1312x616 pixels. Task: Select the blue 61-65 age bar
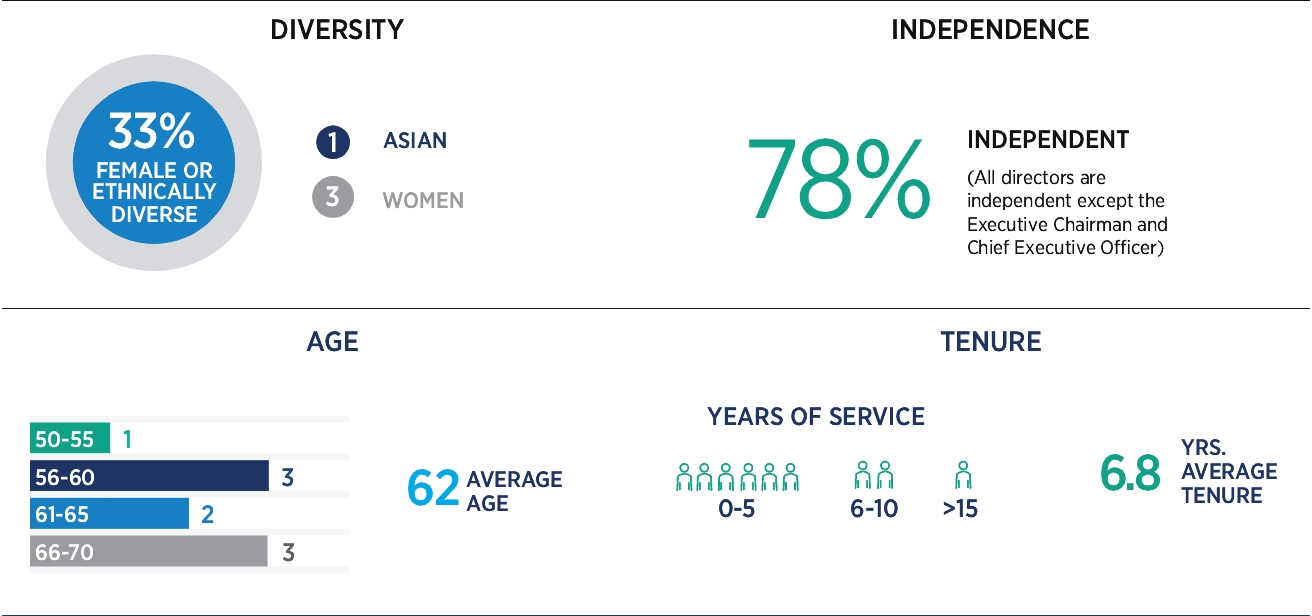click(109, 514)
